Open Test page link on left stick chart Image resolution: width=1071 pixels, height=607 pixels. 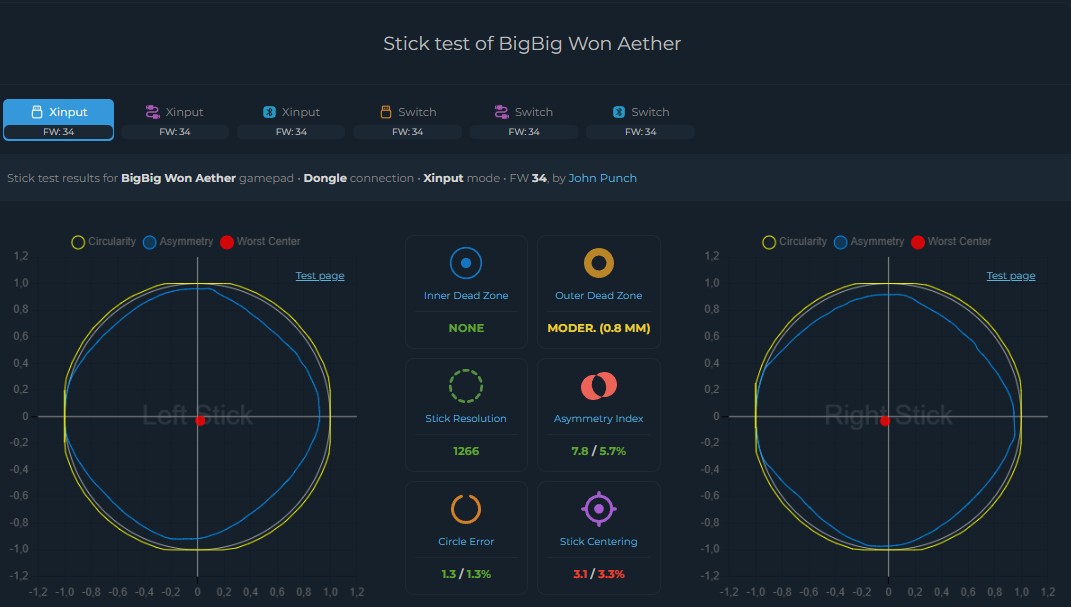pos(320,276)
